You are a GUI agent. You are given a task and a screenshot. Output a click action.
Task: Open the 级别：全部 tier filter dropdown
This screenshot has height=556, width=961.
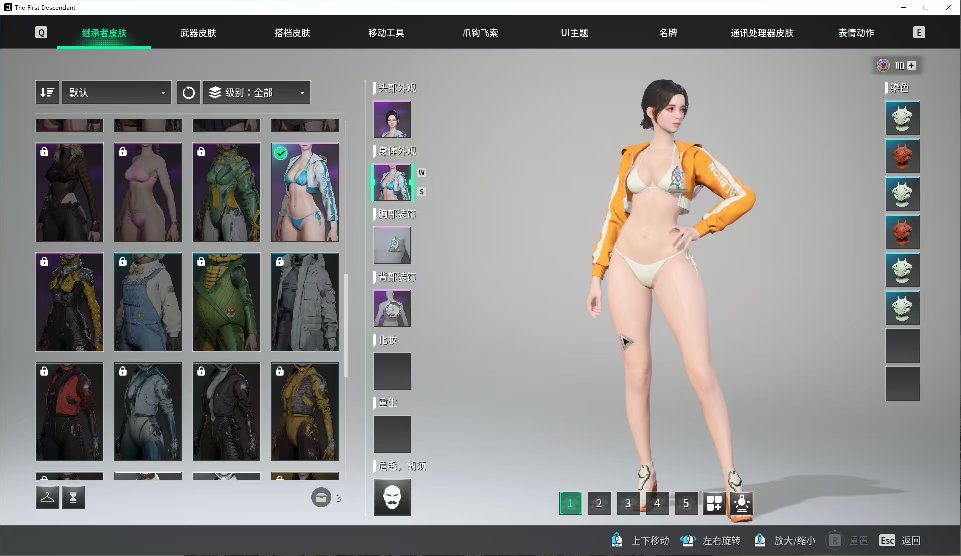[x=257, y=93]
